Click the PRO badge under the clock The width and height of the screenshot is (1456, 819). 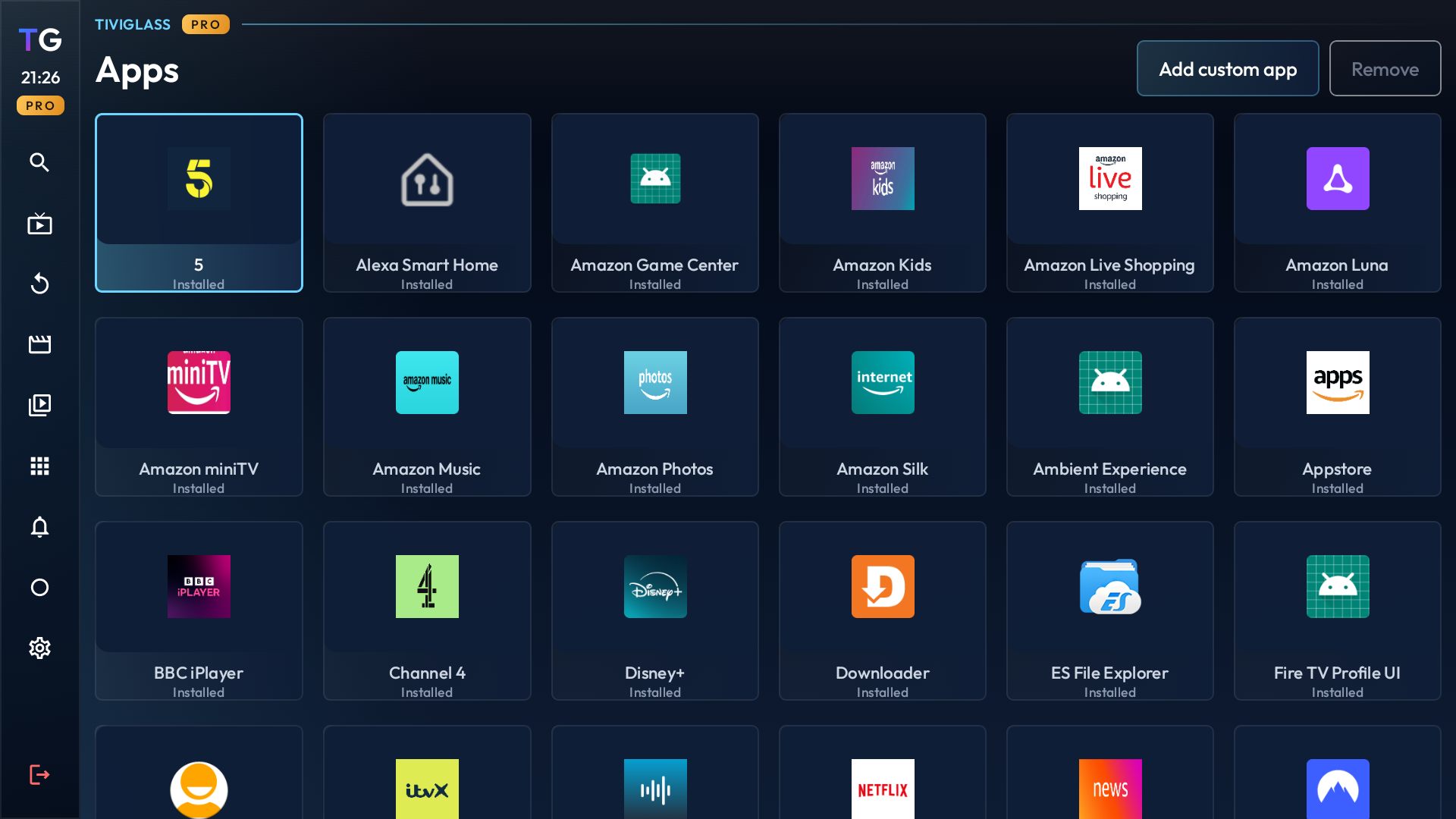pyautogui.click(x=40, y=105)
